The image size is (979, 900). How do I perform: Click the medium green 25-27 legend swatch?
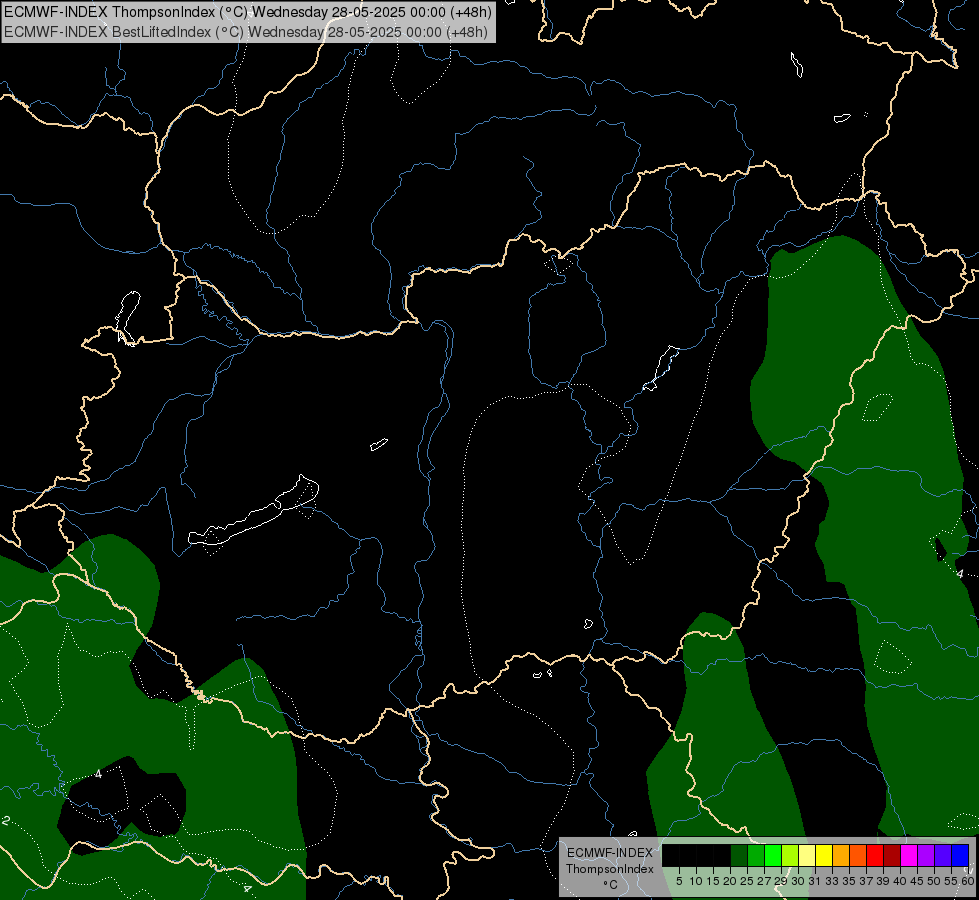point(756,855)
